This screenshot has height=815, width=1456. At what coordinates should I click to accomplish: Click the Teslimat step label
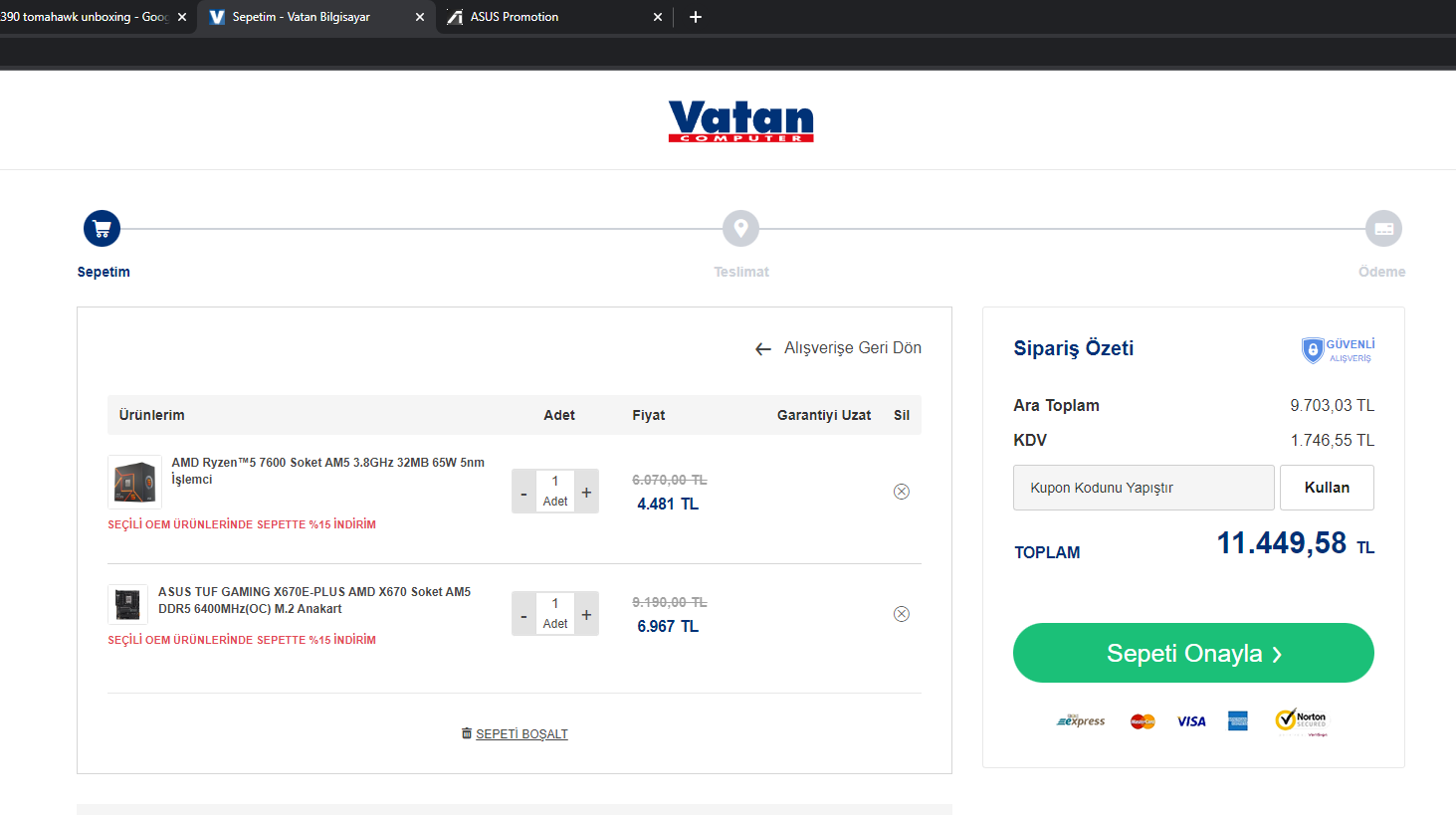coord(741,272)
